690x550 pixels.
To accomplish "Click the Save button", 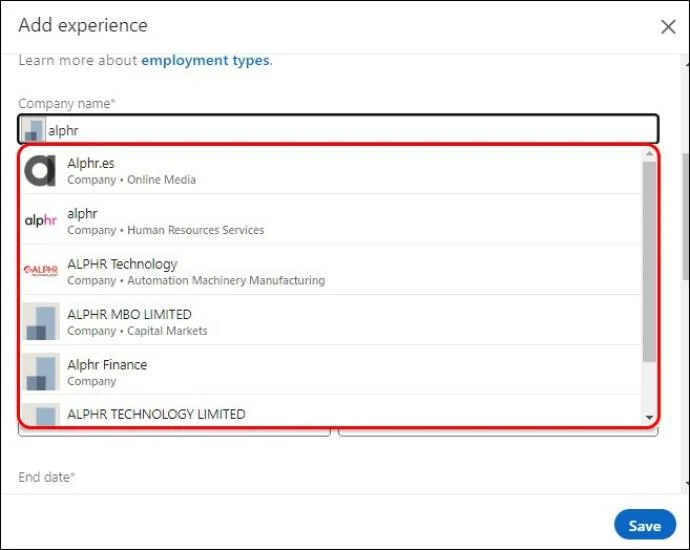I will pyautogui.click(x=645, y=524).
